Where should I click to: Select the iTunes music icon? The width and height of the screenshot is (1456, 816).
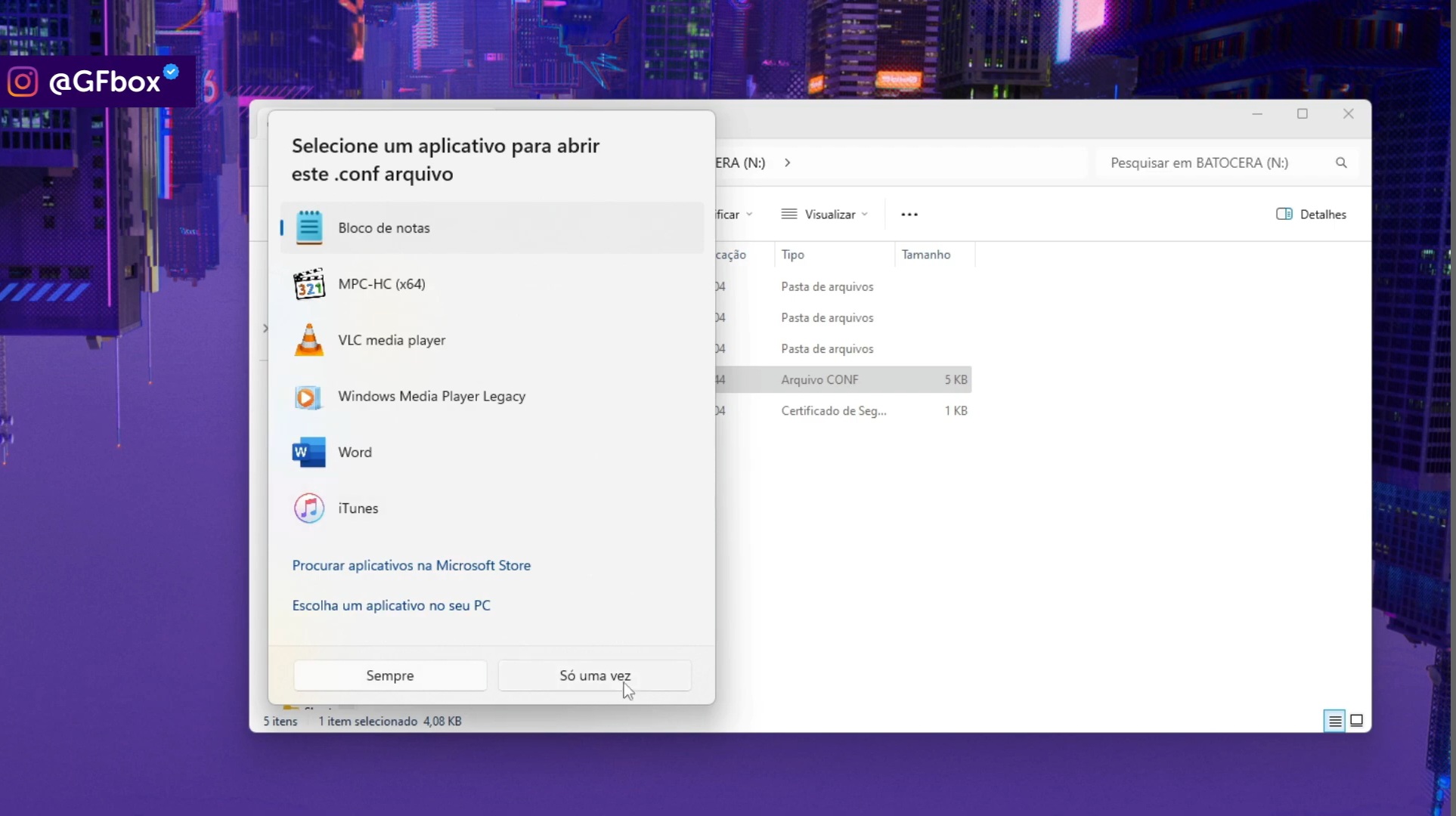click(308, 508)
